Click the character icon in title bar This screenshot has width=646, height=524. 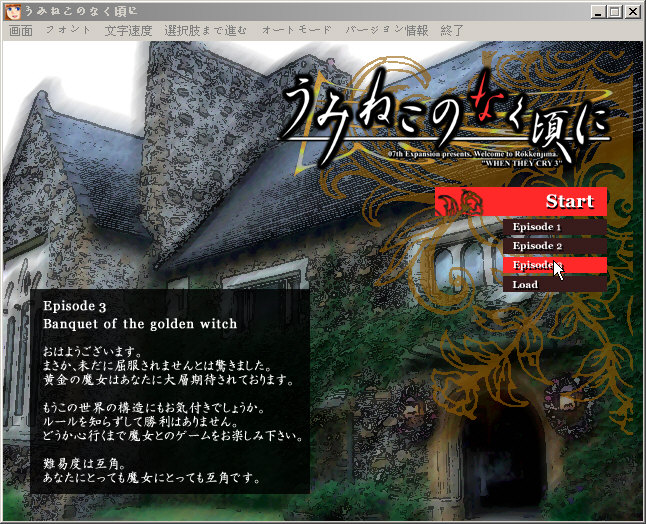click(x=12, y=12)
